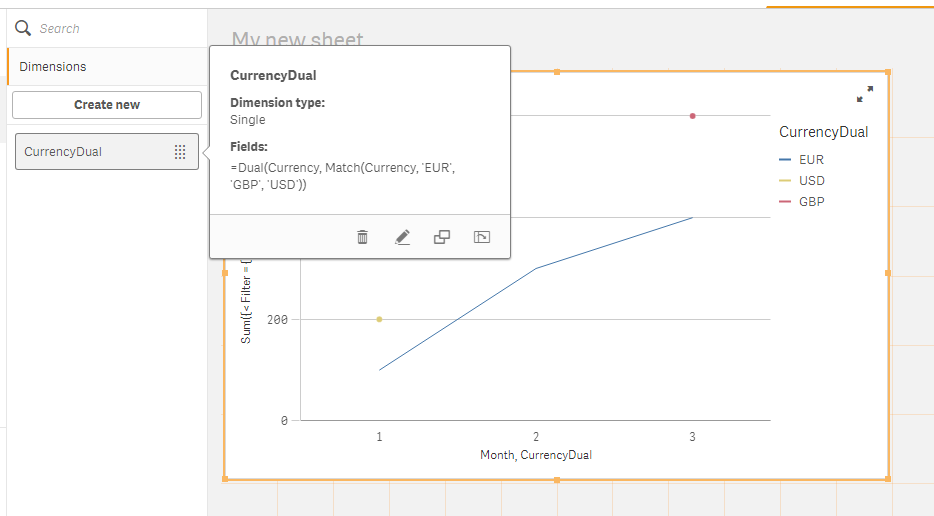Click the y-axis Sum expression label
Viewport: 934px width, 516px height.
tap(246, 301)
